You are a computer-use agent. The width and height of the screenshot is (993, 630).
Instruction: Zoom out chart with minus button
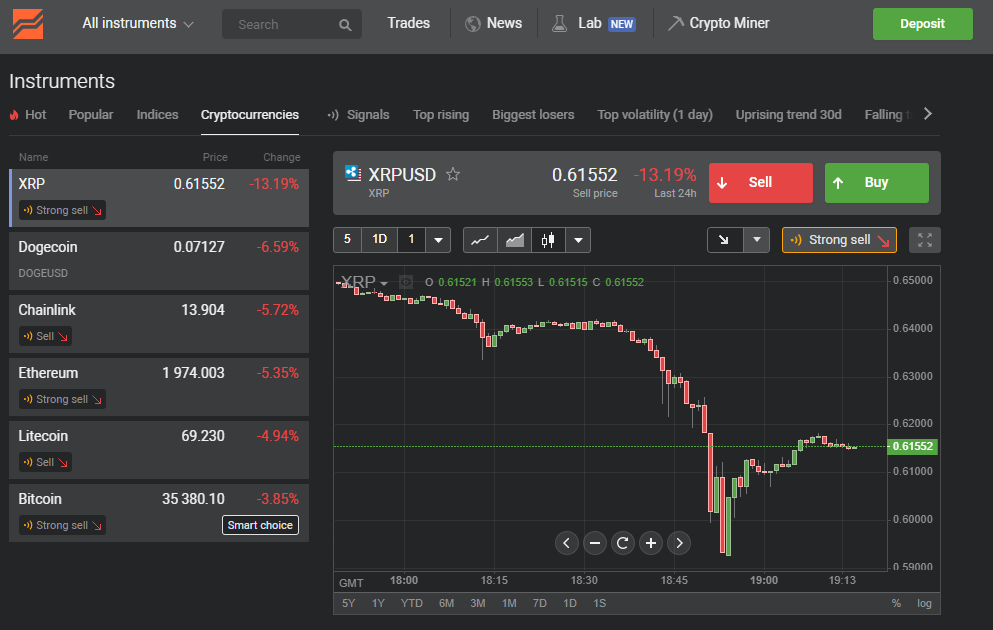(x=595, y=543)
